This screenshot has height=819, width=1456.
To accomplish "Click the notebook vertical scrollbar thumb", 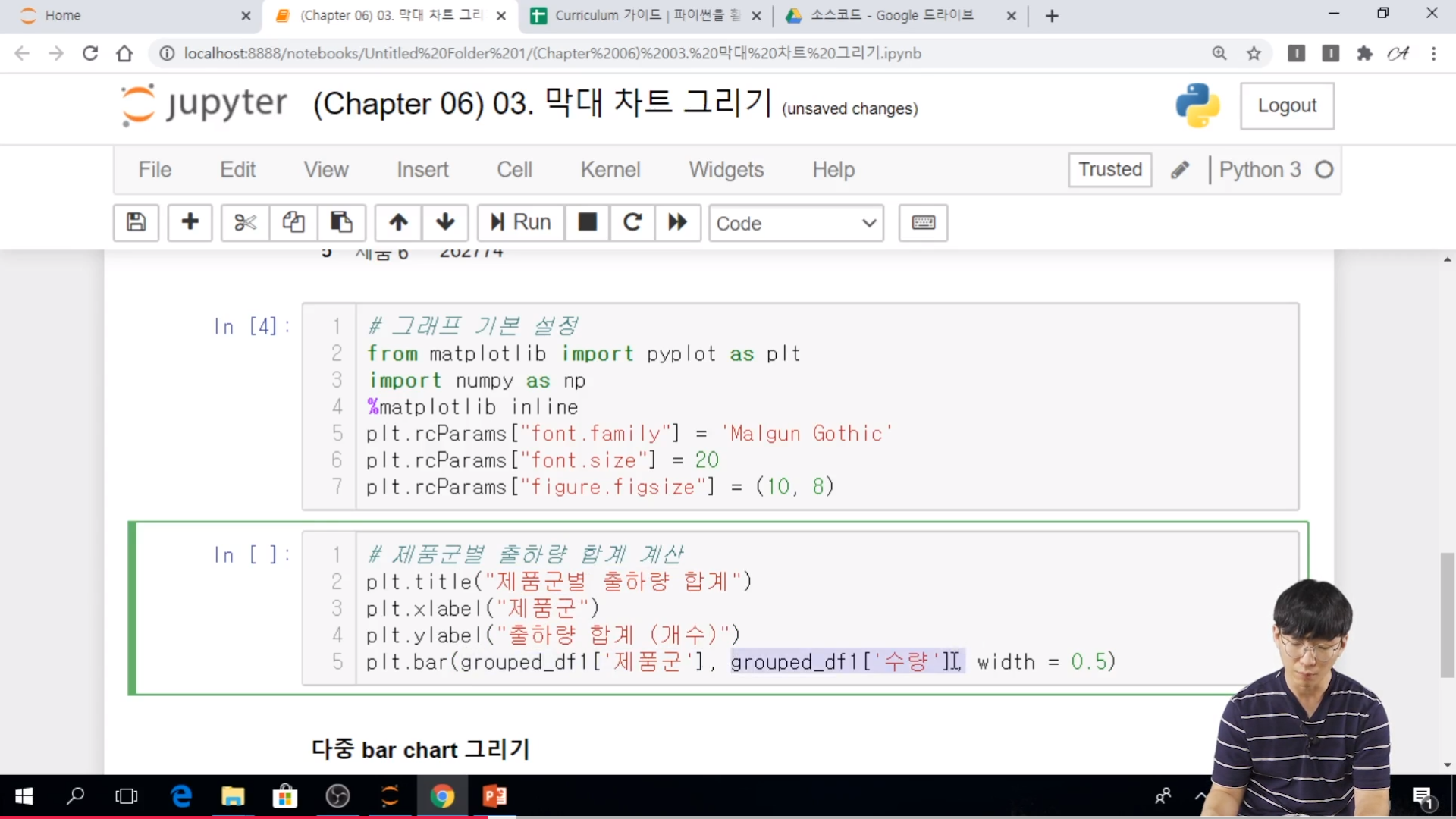I will (x=1447, y=614).
